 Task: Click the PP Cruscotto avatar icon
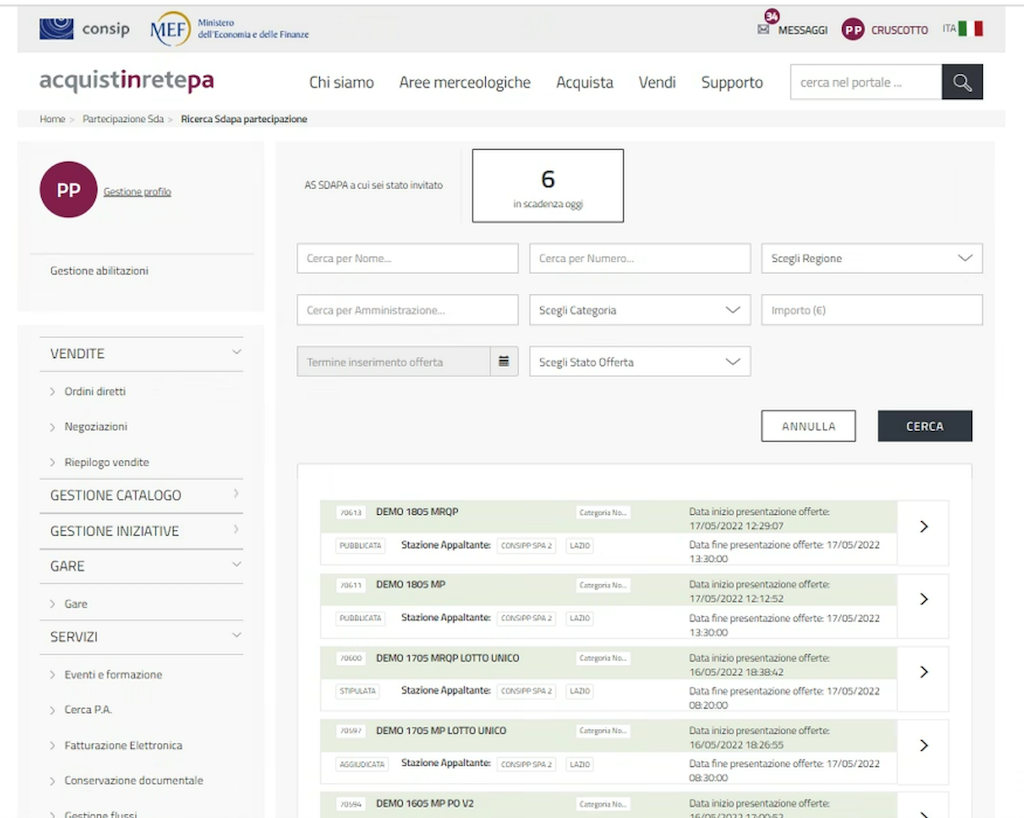tap(852, 30)
